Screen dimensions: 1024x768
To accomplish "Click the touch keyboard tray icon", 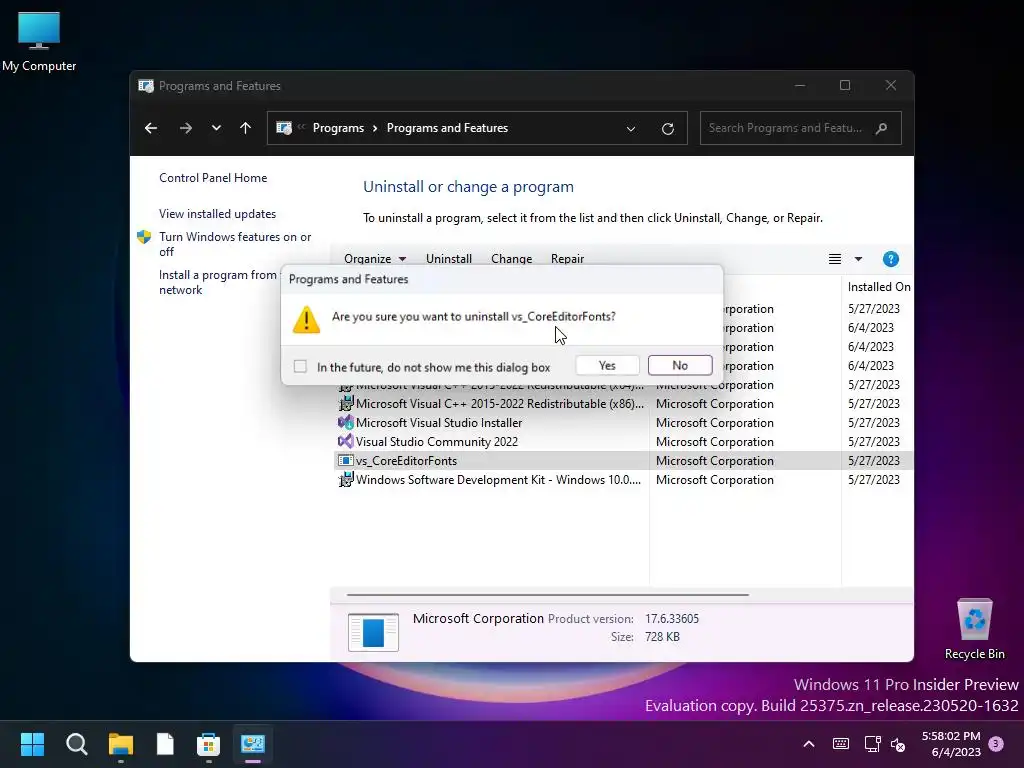I will 840,744.
